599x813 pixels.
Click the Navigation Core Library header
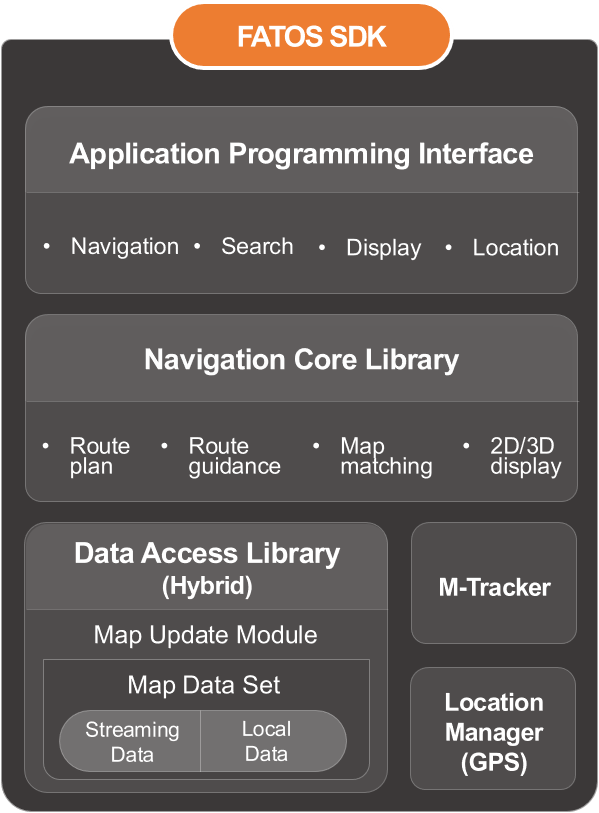pyautogui.click(x=301, y=360)
